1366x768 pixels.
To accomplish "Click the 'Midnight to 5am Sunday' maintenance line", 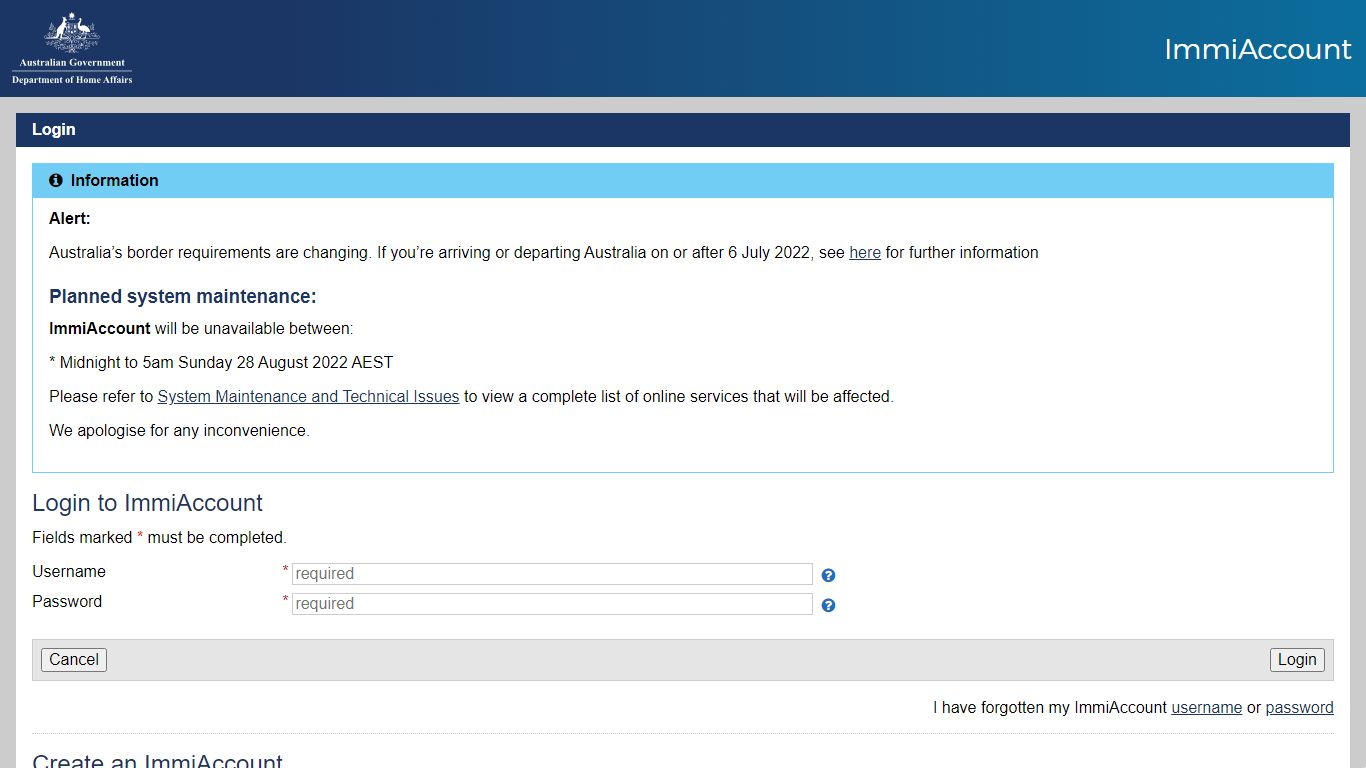I will click(221, 362).
